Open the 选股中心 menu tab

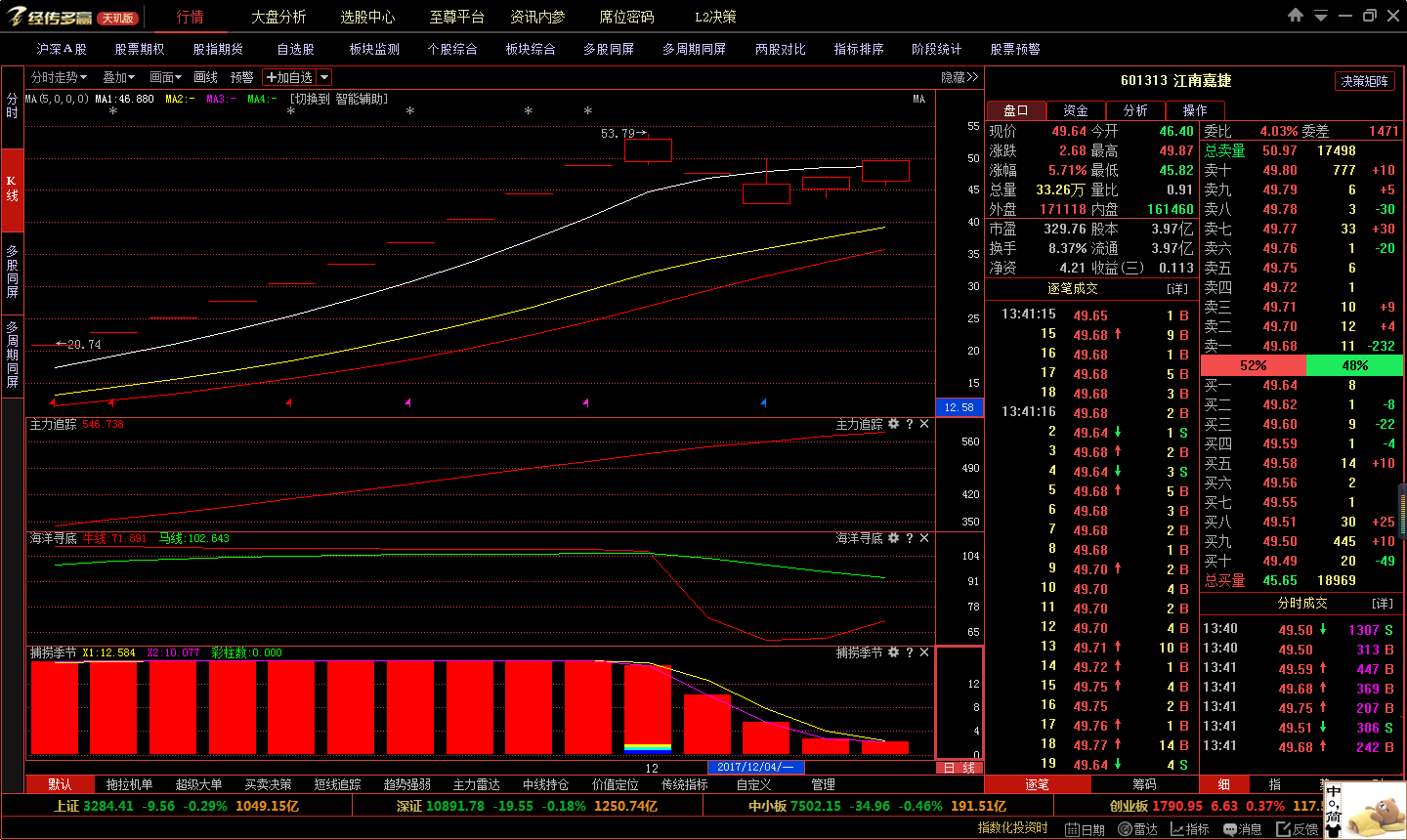[367, 17]
